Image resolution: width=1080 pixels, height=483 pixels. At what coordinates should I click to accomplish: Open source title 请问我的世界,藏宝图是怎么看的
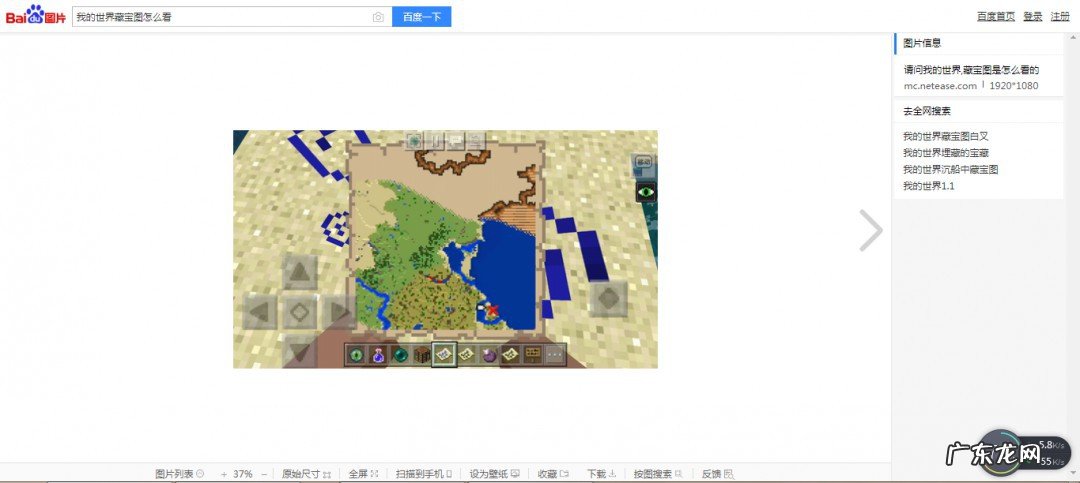(x=970, y=70)
